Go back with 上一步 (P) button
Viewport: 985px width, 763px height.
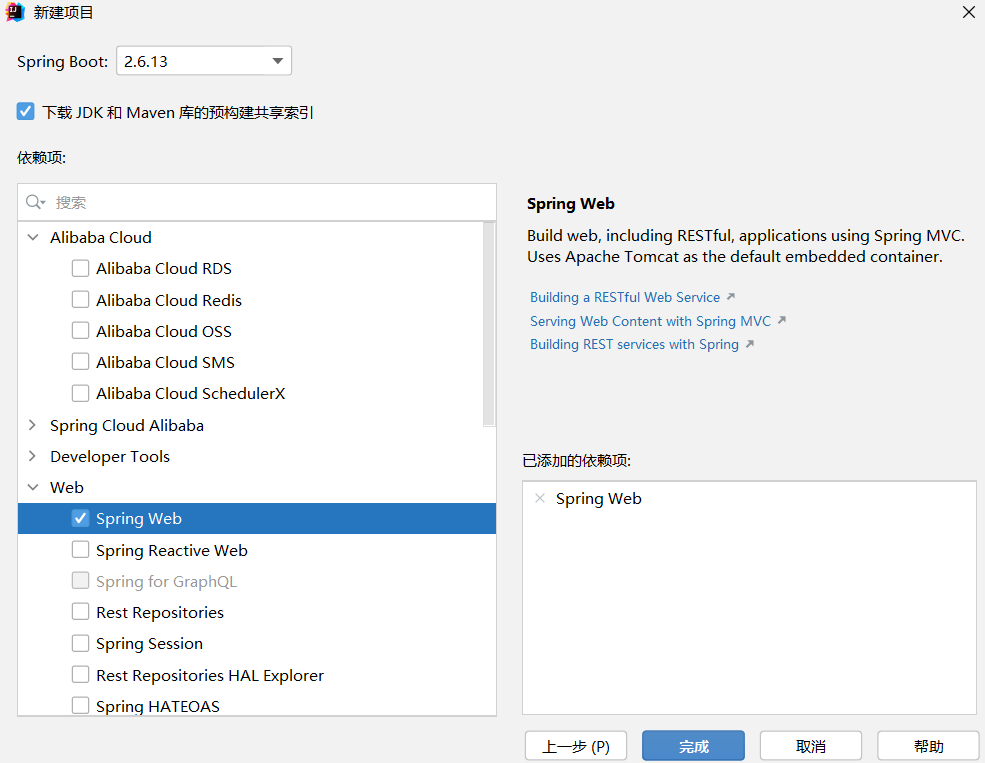[x=576, y=746]
